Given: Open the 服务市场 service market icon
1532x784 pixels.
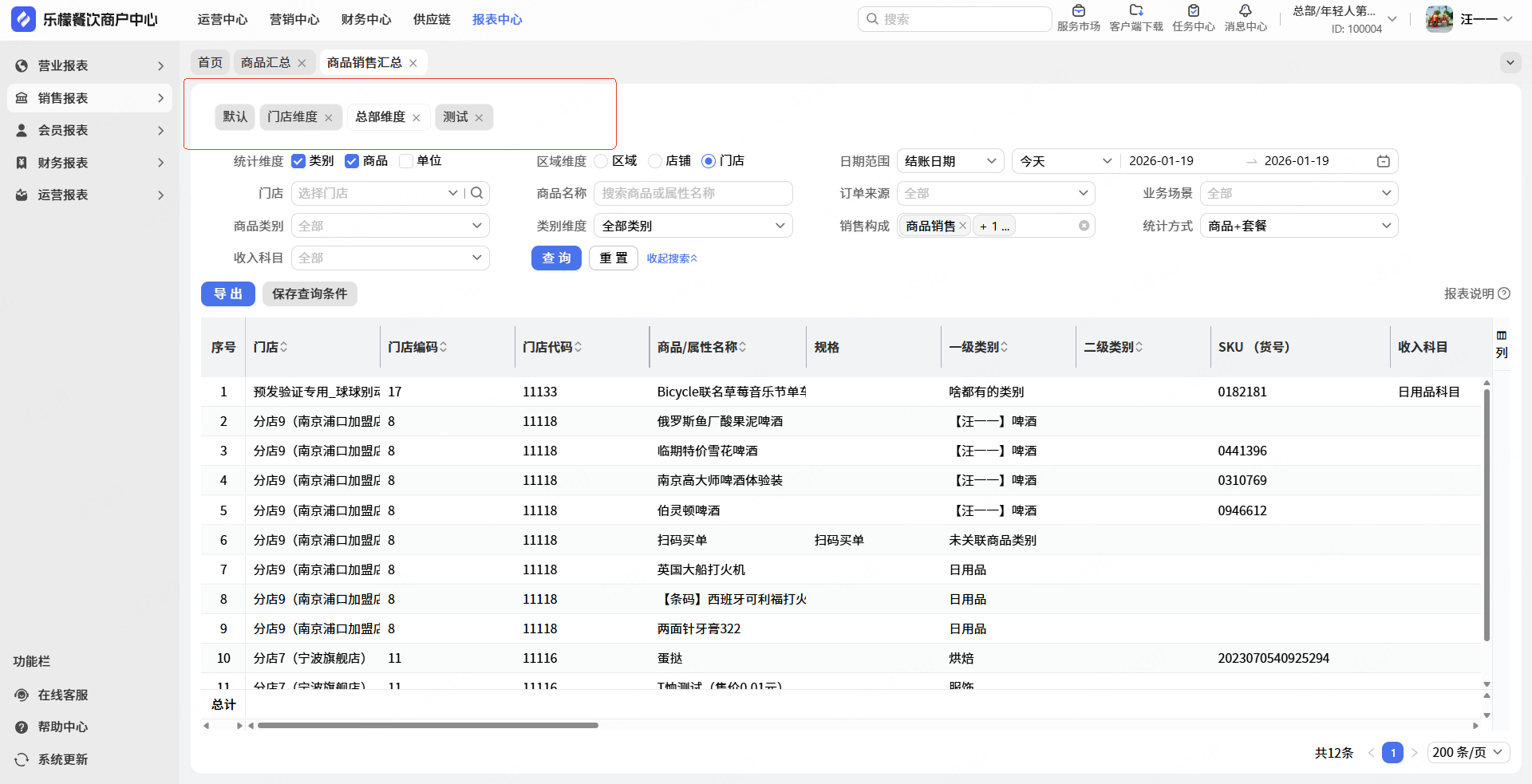Looking at the screenshot, I should 1078,11.
